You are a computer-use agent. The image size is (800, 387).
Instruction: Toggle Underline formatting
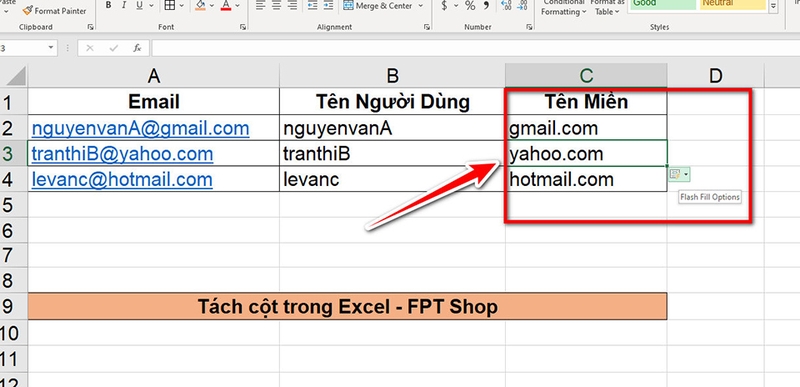pyautogui.click(x=138, y=6)
